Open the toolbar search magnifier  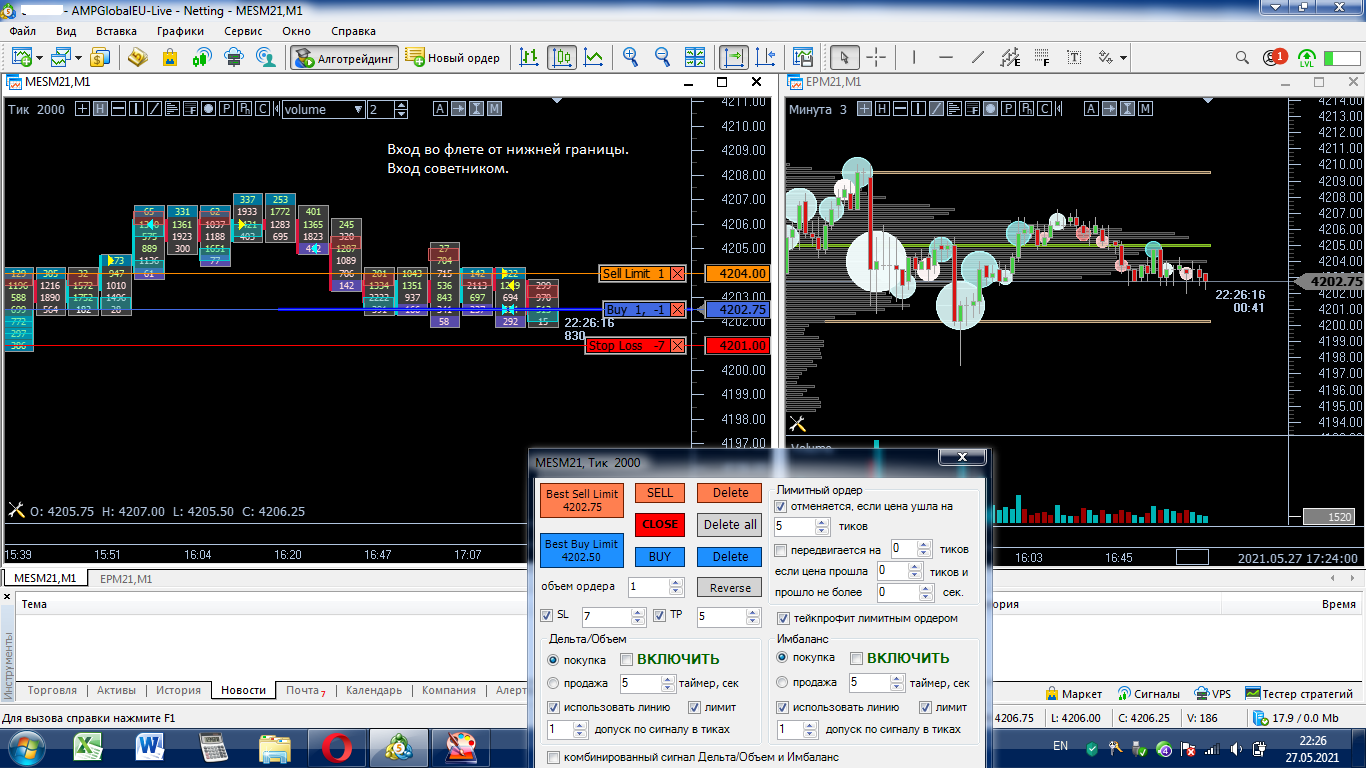pyautogui.click(x=1242, y=58)
